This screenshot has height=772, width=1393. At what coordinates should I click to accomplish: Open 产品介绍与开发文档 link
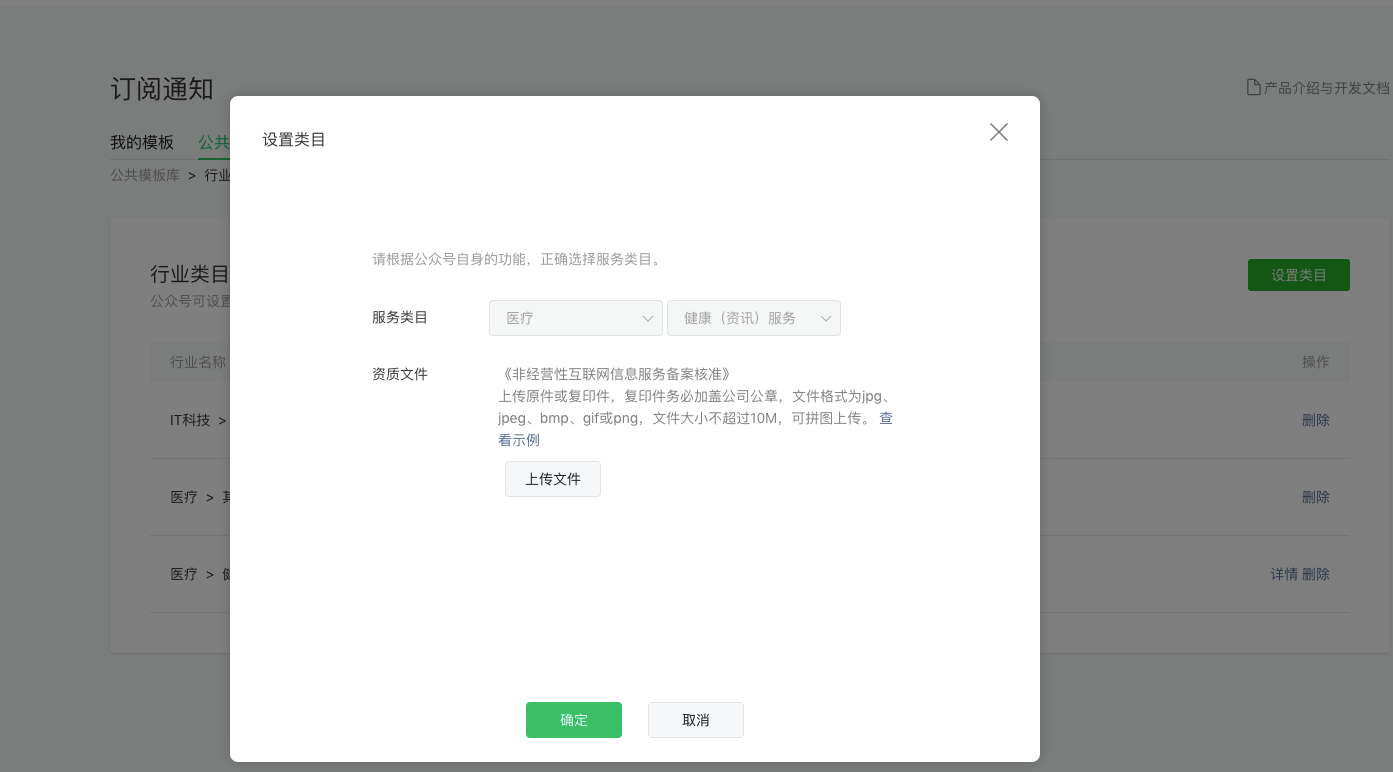[1327, 88]
